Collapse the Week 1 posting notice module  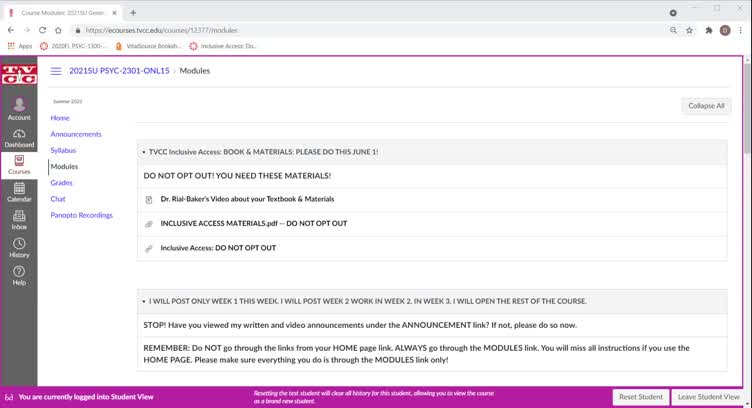(x=143, y=301)
